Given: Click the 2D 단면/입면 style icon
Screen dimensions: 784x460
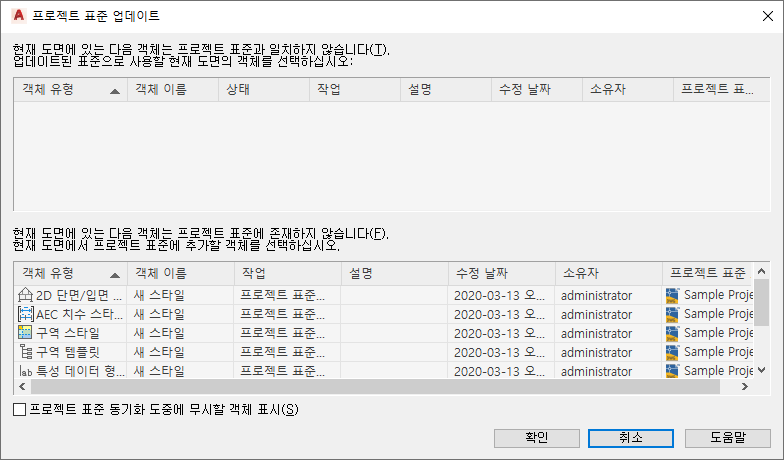Looking at the screenshot, I should click(25, 295).
